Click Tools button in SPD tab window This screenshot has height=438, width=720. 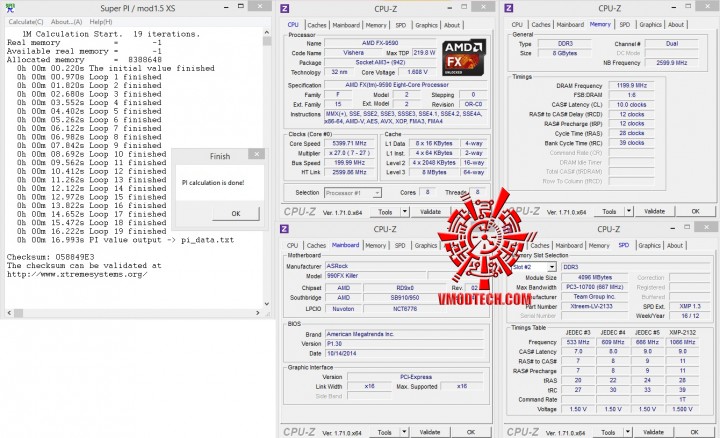coord(608,432)
